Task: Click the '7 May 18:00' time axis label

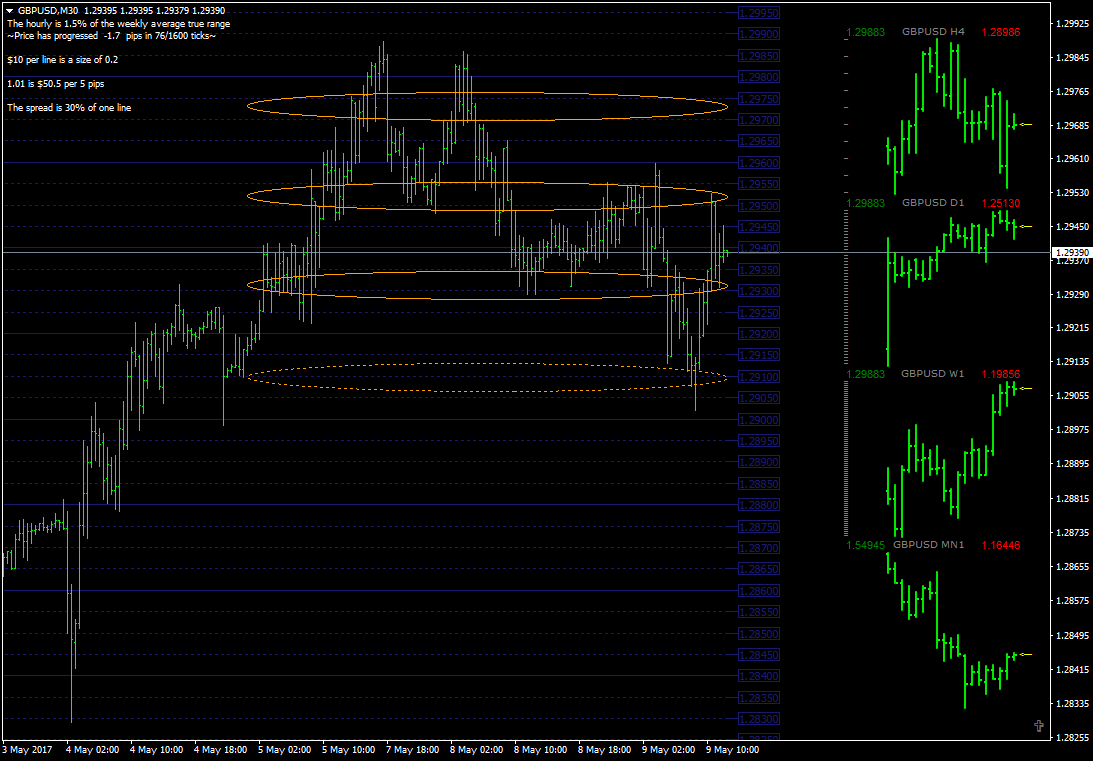Action: [x=413, y=750]
